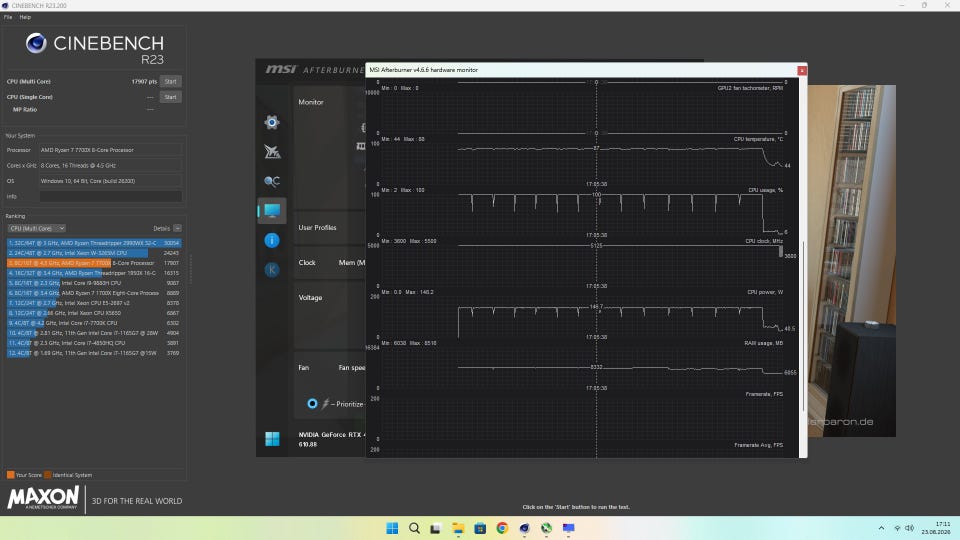Image resolution: width=960 pixels, height=540 pixels.
Task: Click the Clock section label in Afterburner
Action: 307,263
